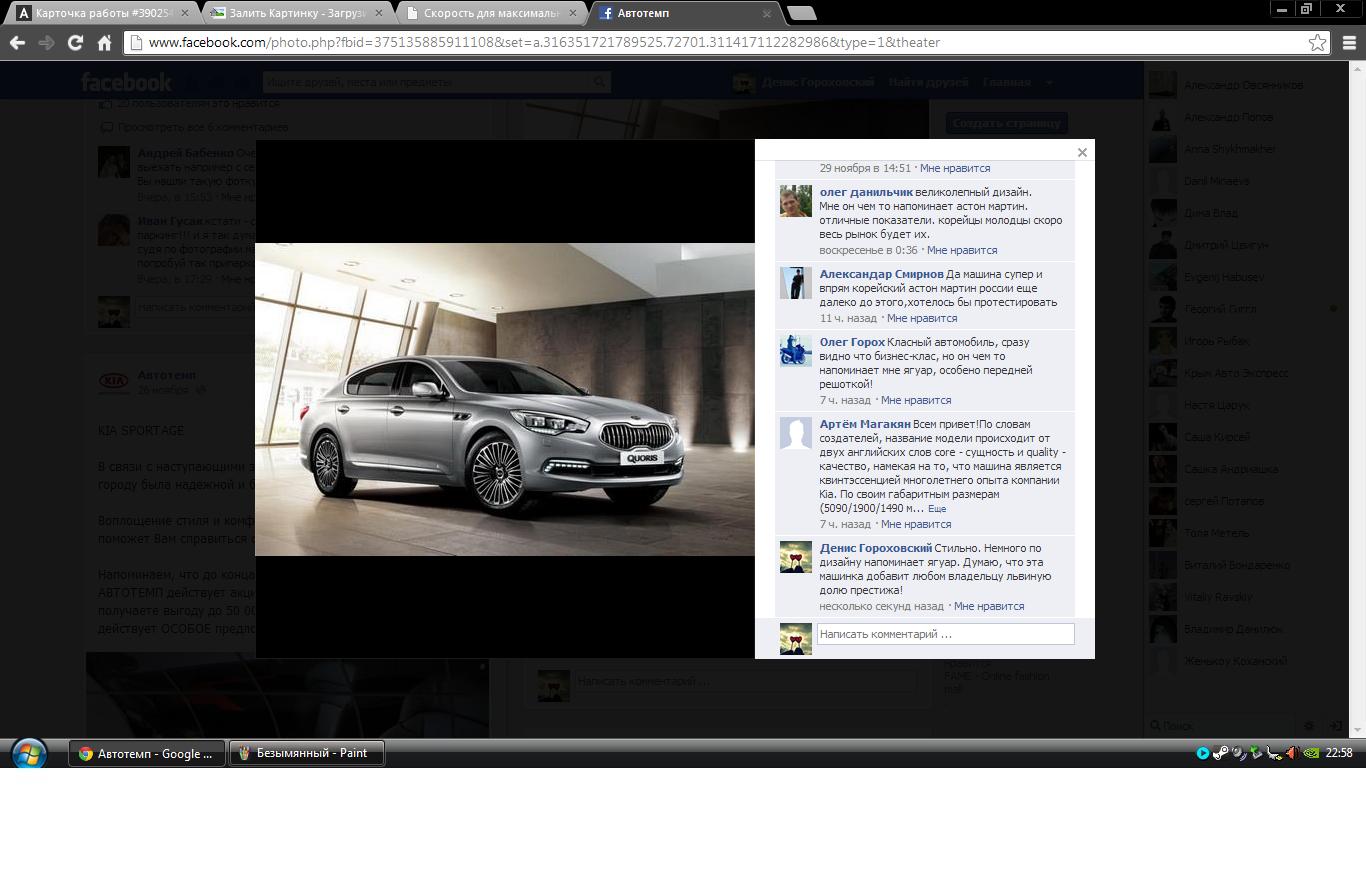The width and height of the screenshot is (1366, 878).
Task: Go back with Chrome's back arrow
Action: pyautogui.click(x=17, y=42)
